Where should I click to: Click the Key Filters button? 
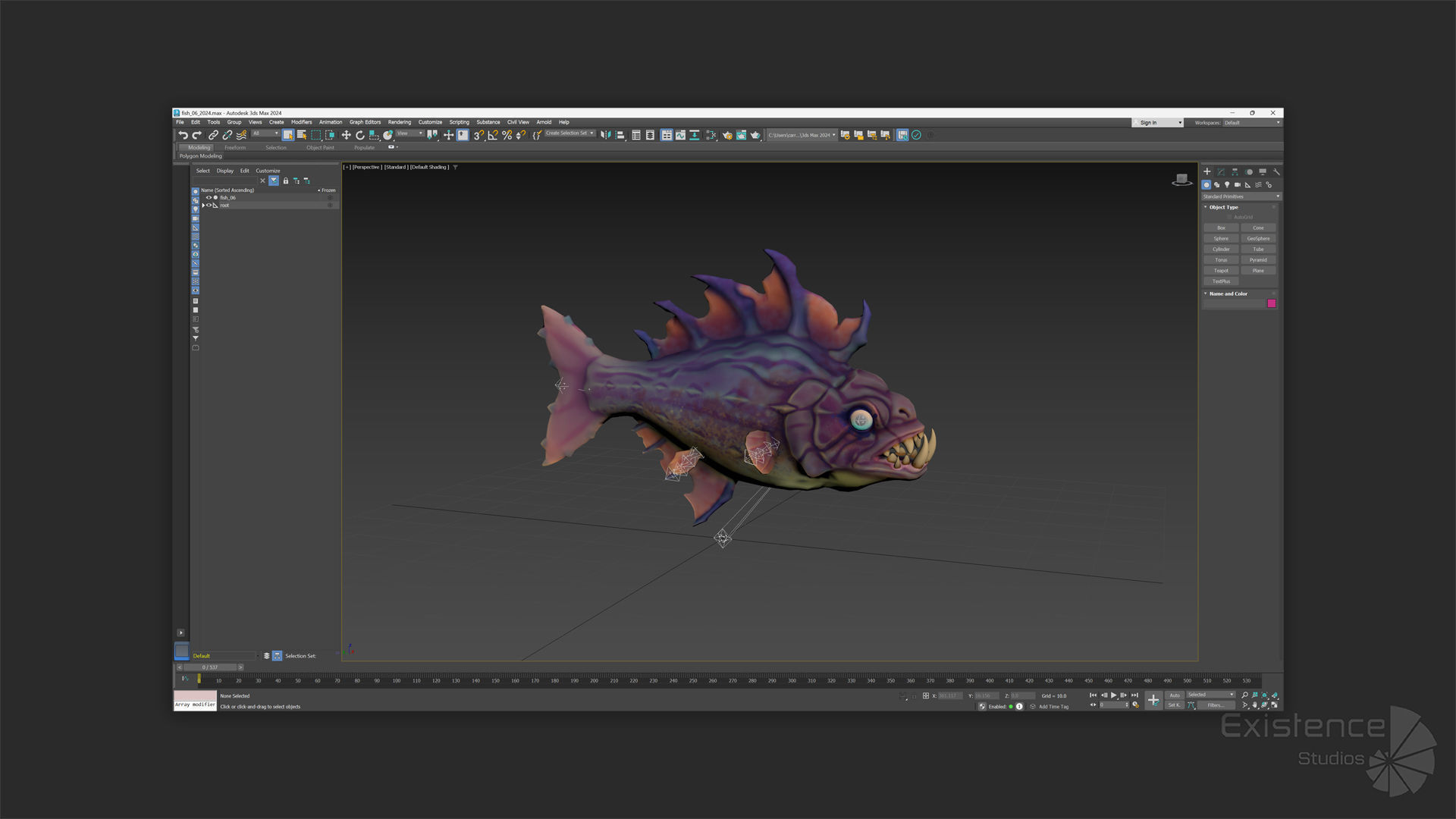point(1216,705)
